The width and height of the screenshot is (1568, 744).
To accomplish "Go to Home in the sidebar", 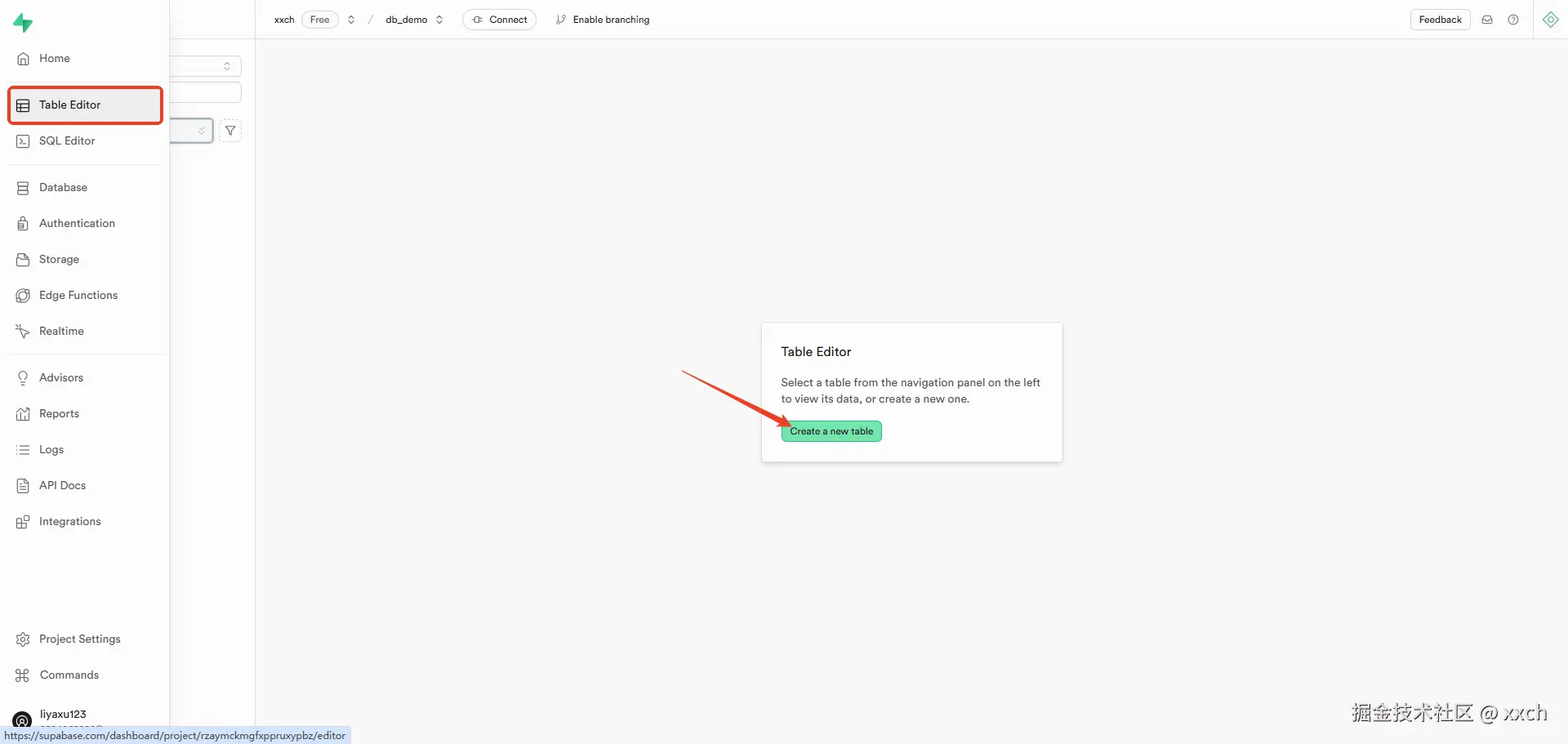I will [x=85, y=59].
